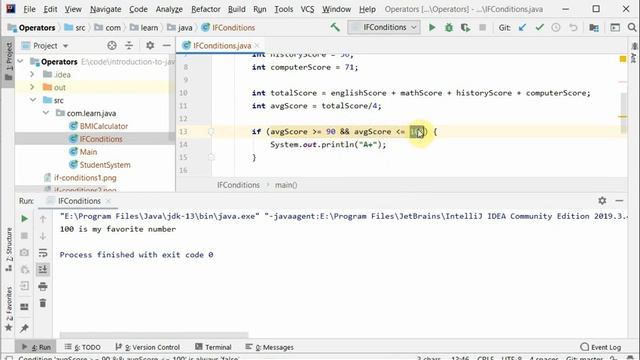The height and width of the screenshot is (360, 640).
Task: Fold the if block at line 13
Action: (x=211, y=131)
